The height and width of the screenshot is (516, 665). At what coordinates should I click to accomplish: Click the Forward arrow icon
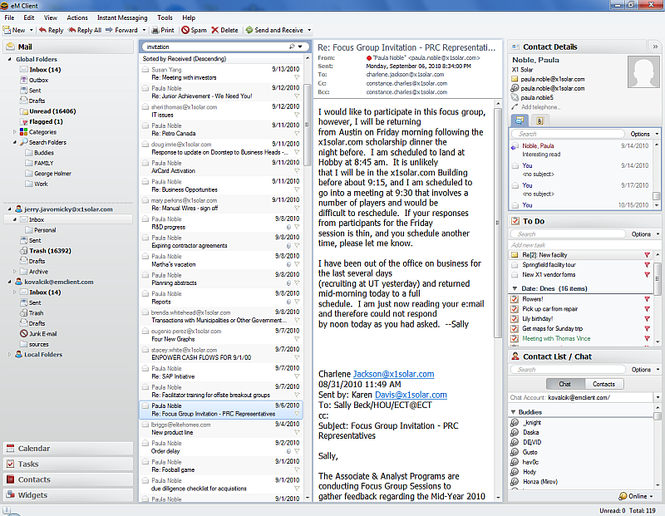109,30
